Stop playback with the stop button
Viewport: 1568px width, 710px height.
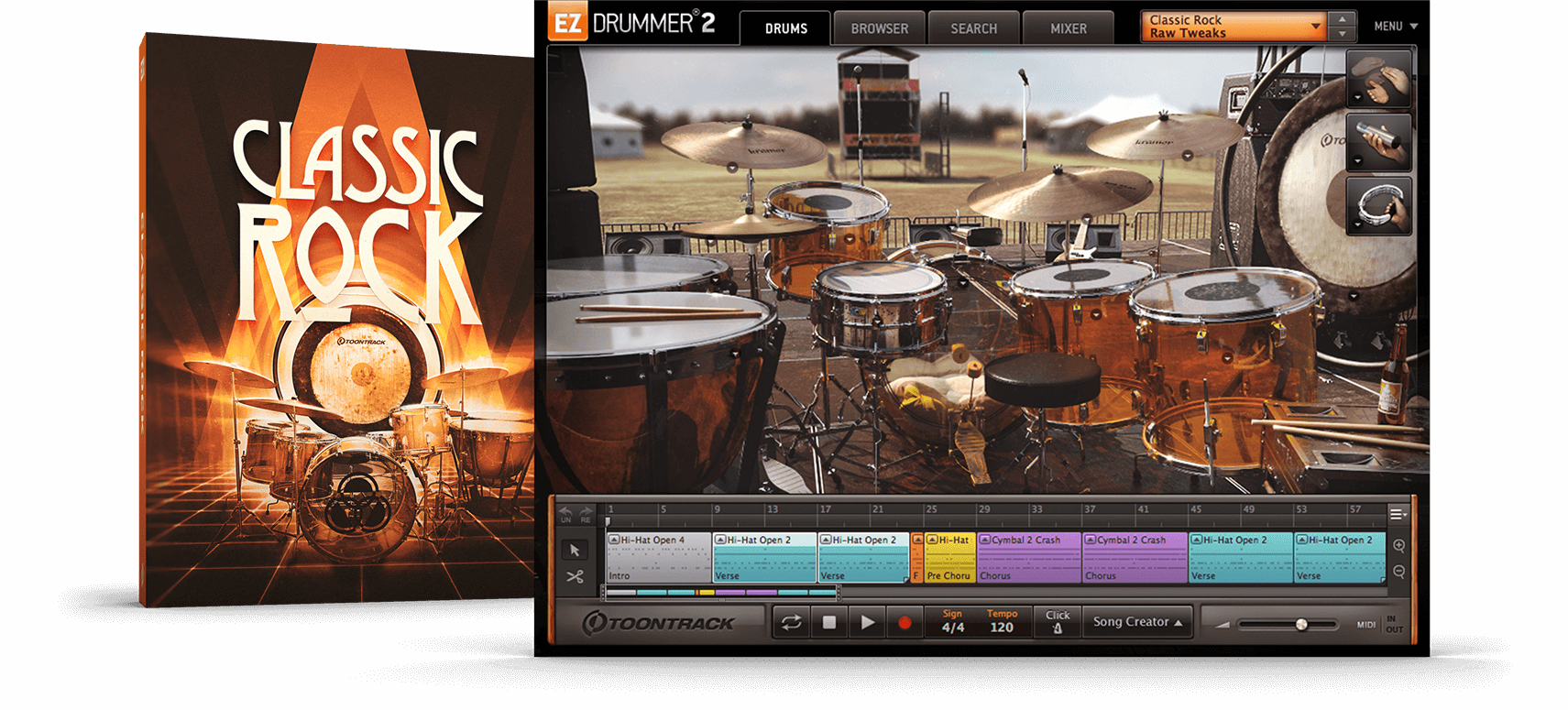[x=829, y=623]
